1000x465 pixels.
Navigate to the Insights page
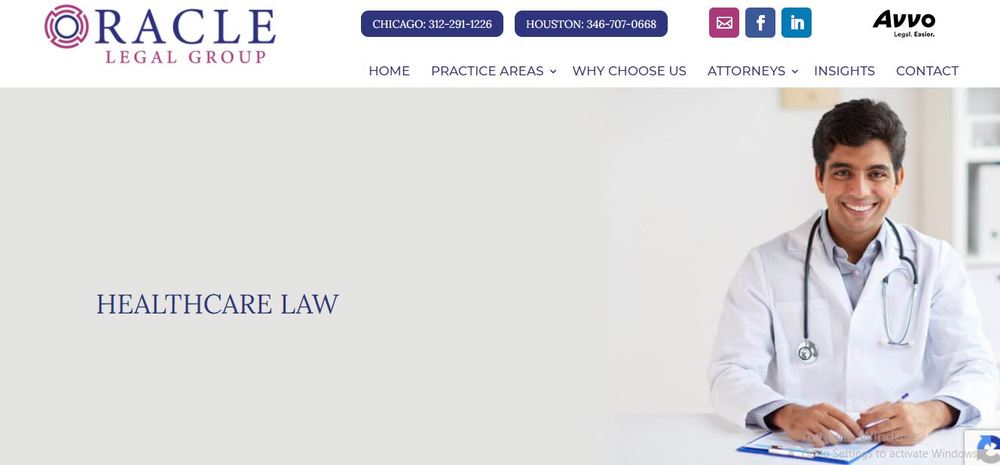844,71
